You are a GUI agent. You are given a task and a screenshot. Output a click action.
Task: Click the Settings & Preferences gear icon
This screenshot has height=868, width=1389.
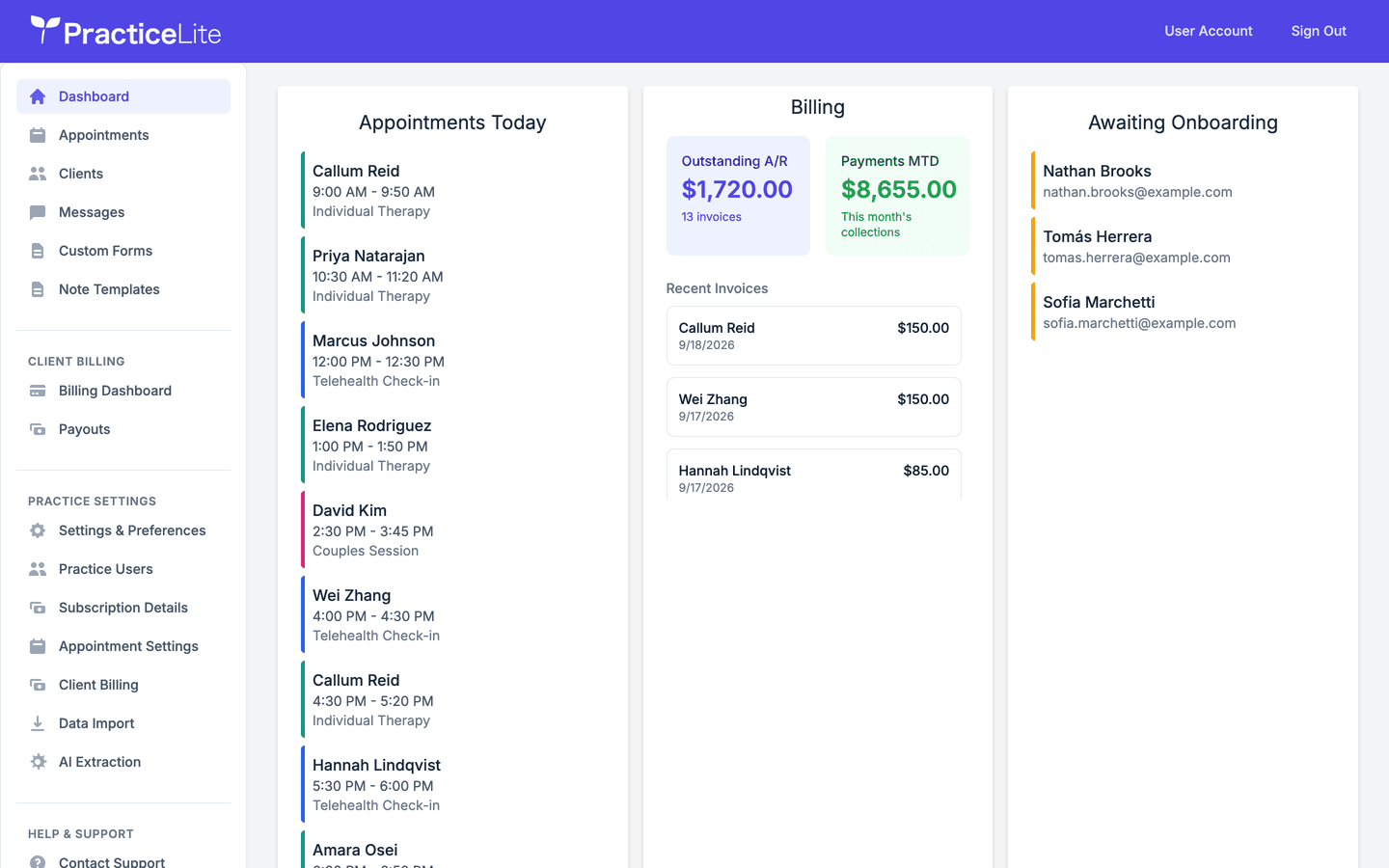pos(38,530)
